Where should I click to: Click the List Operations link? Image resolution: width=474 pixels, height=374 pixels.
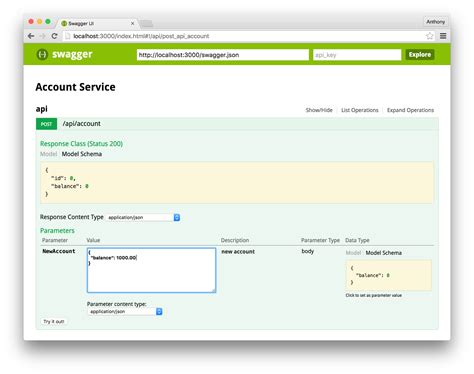click(x=360, y=110)
